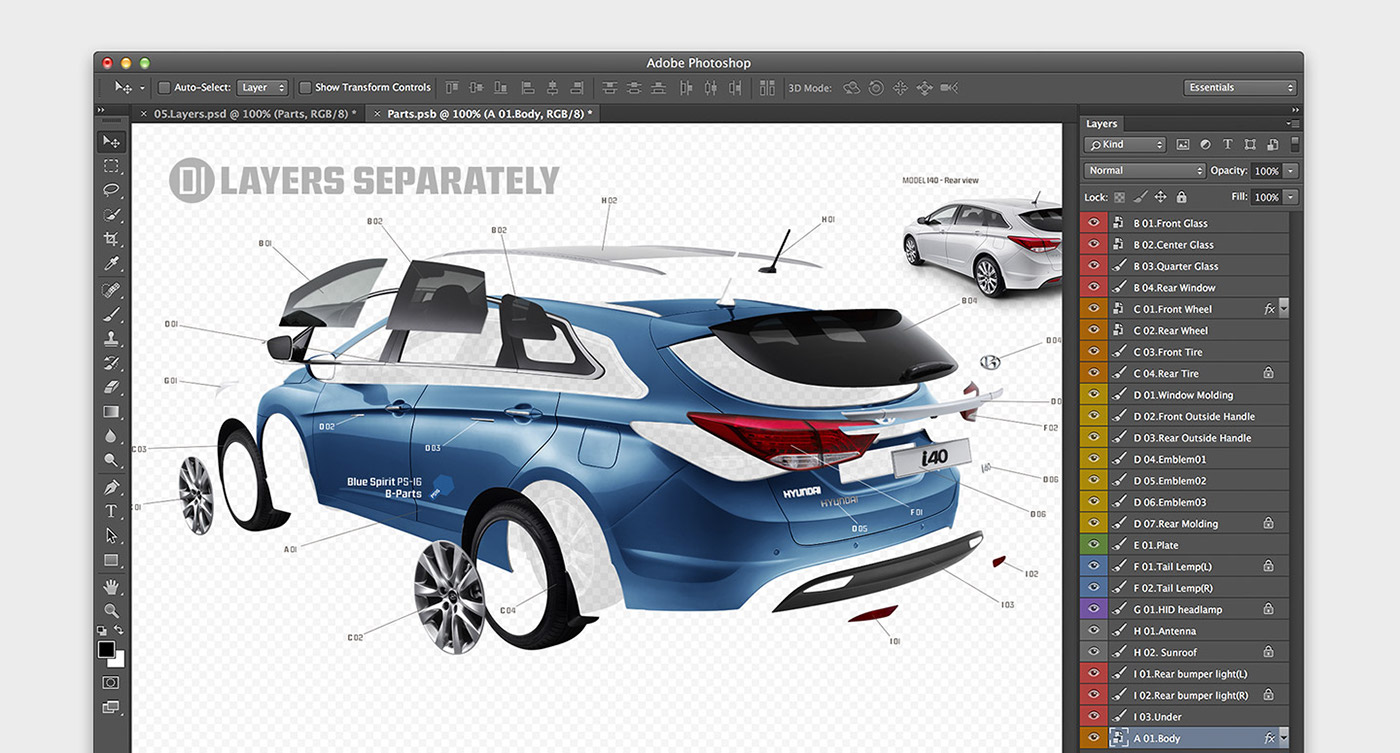1400x753 pixels.
Task: Select the Zoom tool in toolbox
Action: (111, 610)
